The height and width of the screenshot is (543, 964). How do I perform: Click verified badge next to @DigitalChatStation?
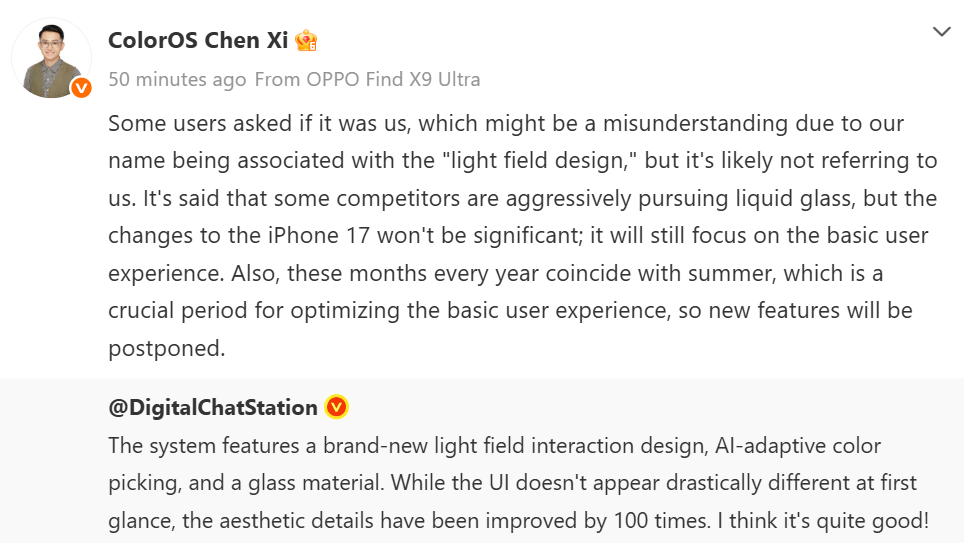pos(336,407)
